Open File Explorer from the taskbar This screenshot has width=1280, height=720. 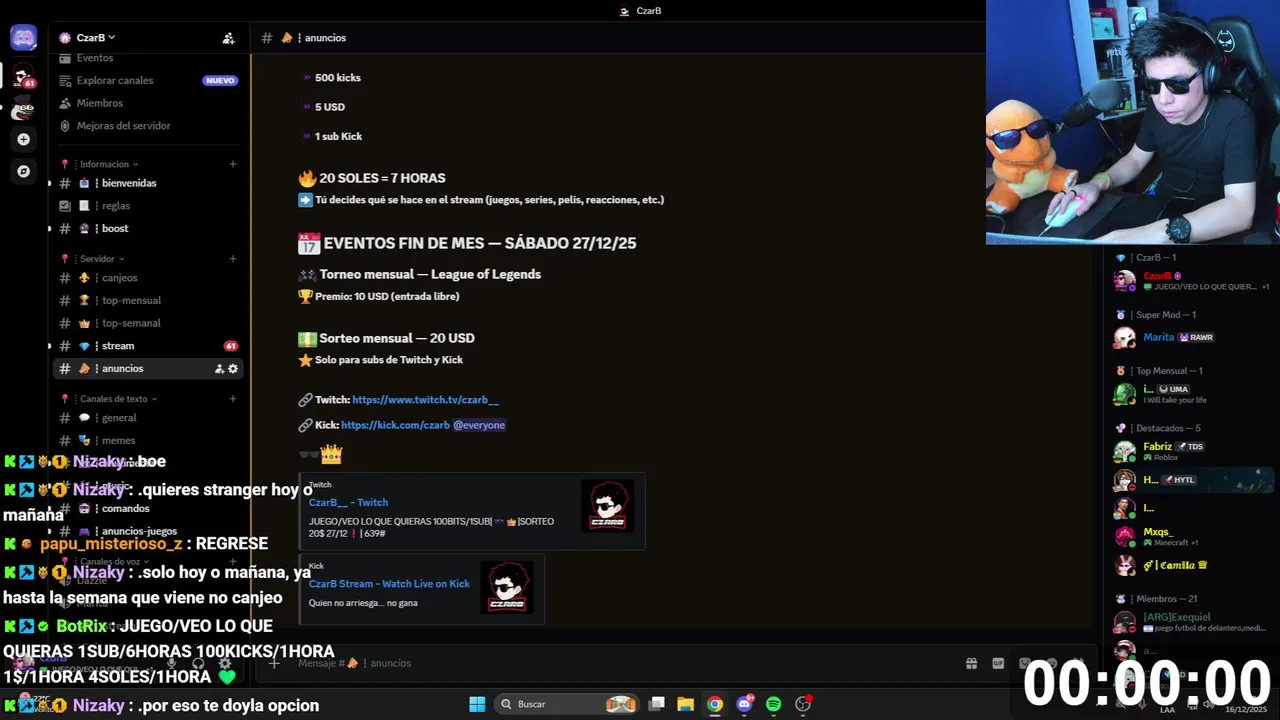pos(685,704)
